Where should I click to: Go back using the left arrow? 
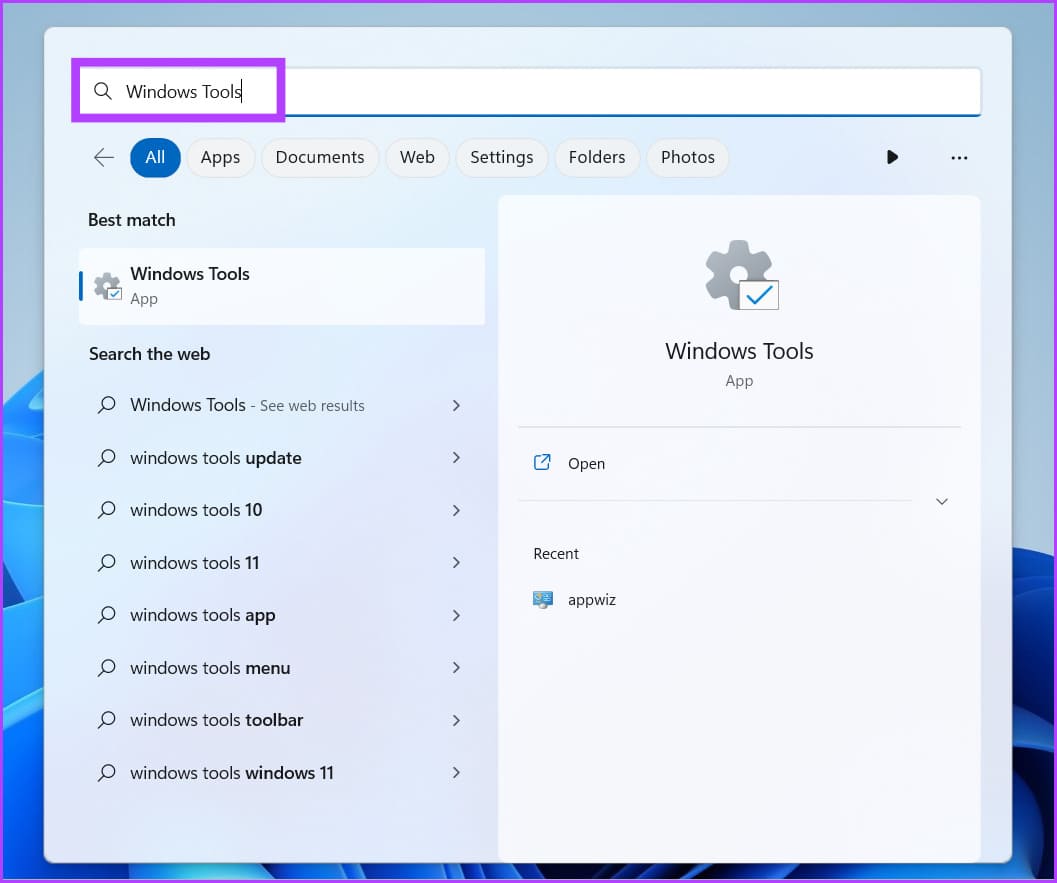[x=103, y=158]
